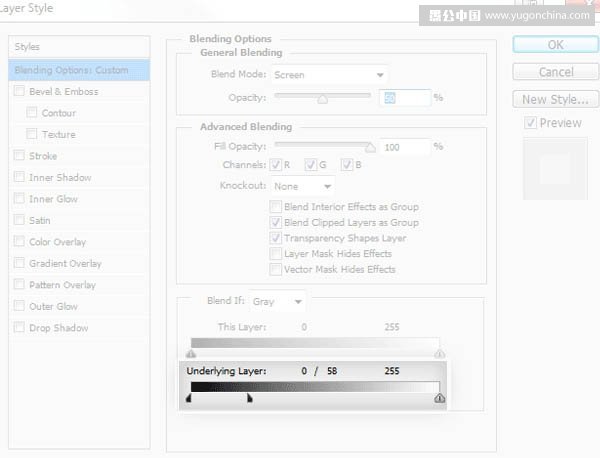Select the Stroke style label
This screenshot has width=600, height=458.
(x=43, y=156)
